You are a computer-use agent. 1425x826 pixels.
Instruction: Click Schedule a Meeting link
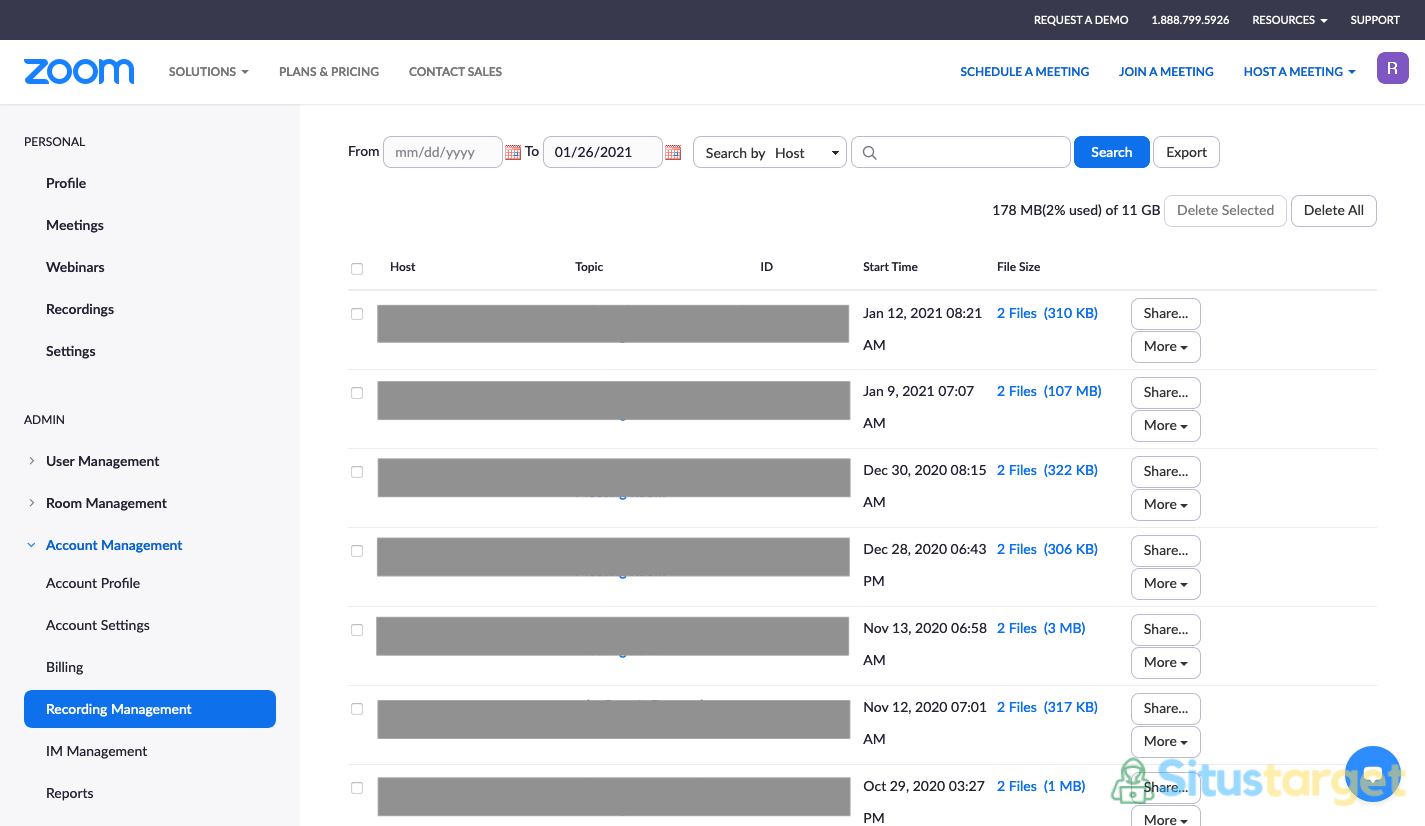[1025, 72]
